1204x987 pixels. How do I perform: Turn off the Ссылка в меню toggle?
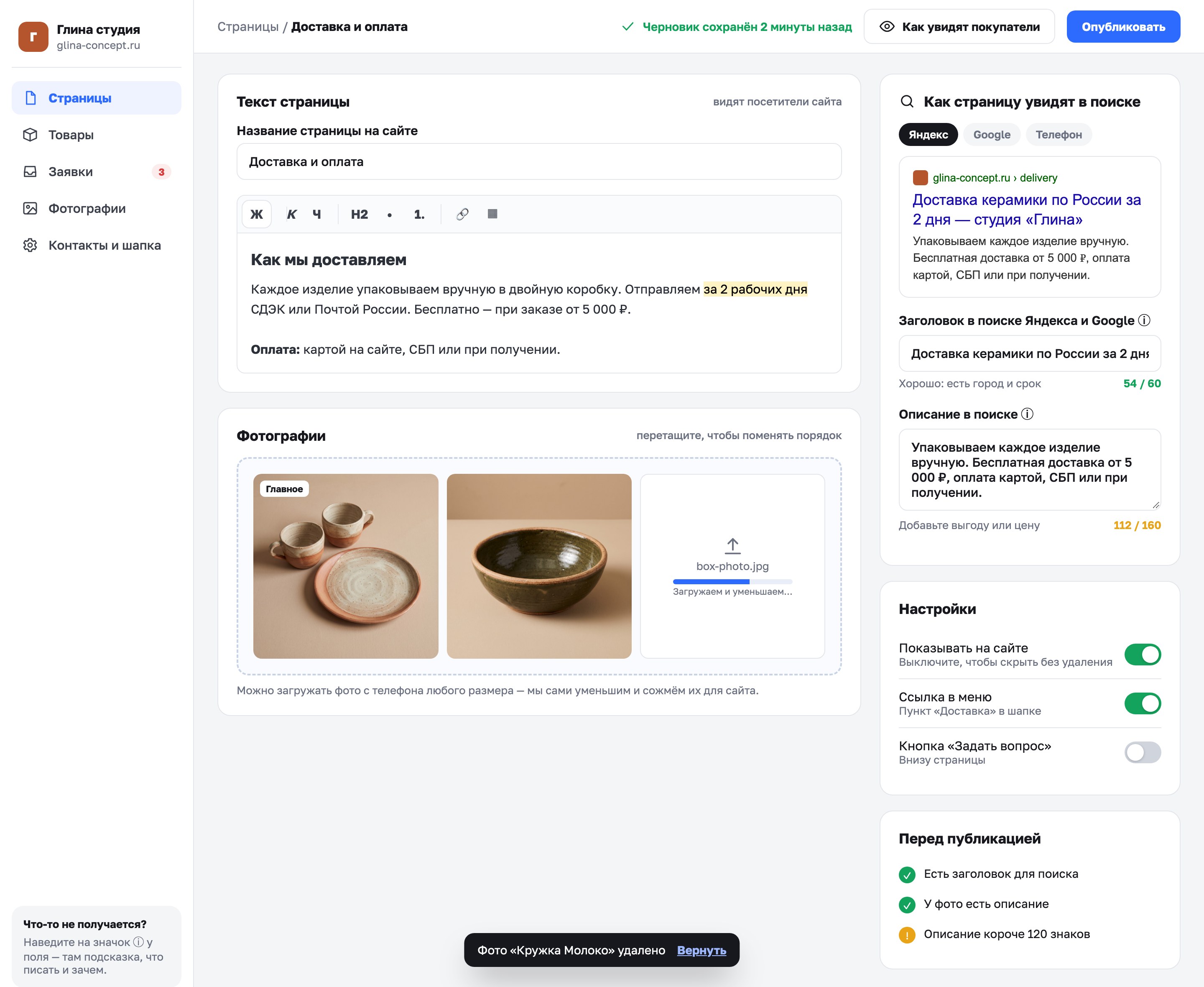[1143, 703]
